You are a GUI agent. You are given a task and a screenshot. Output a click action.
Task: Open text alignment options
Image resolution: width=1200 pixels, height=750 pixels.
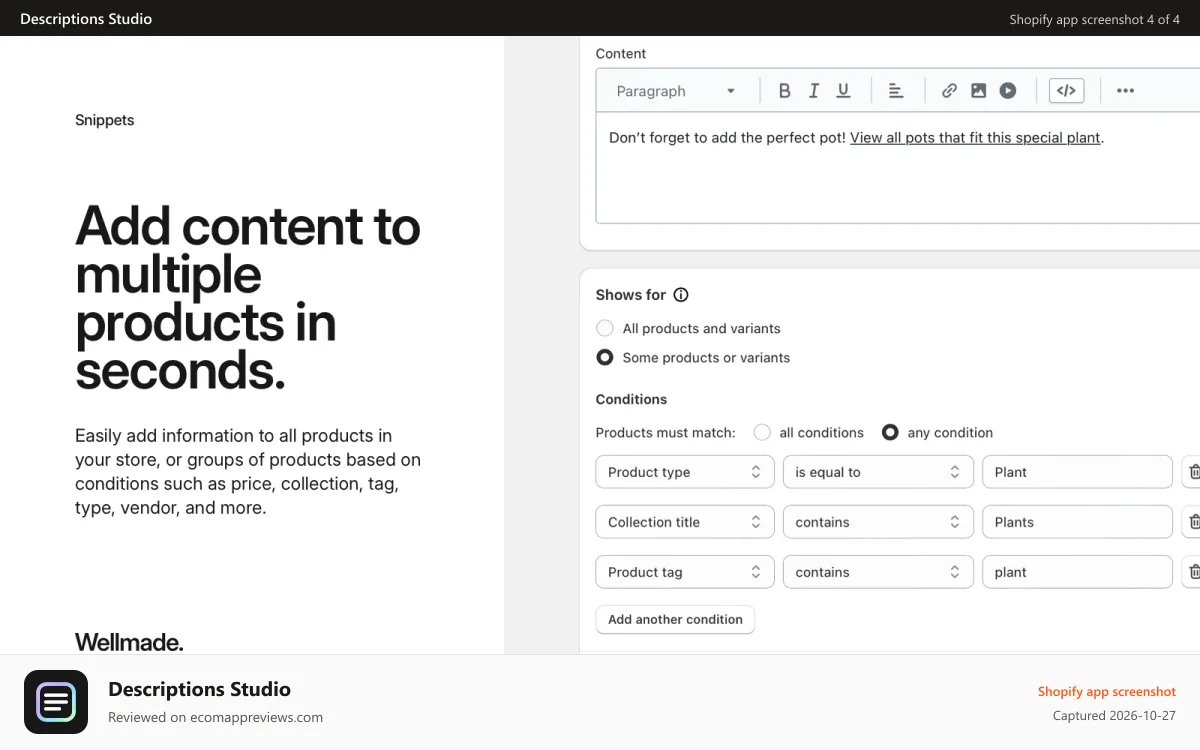click(896, 91)
